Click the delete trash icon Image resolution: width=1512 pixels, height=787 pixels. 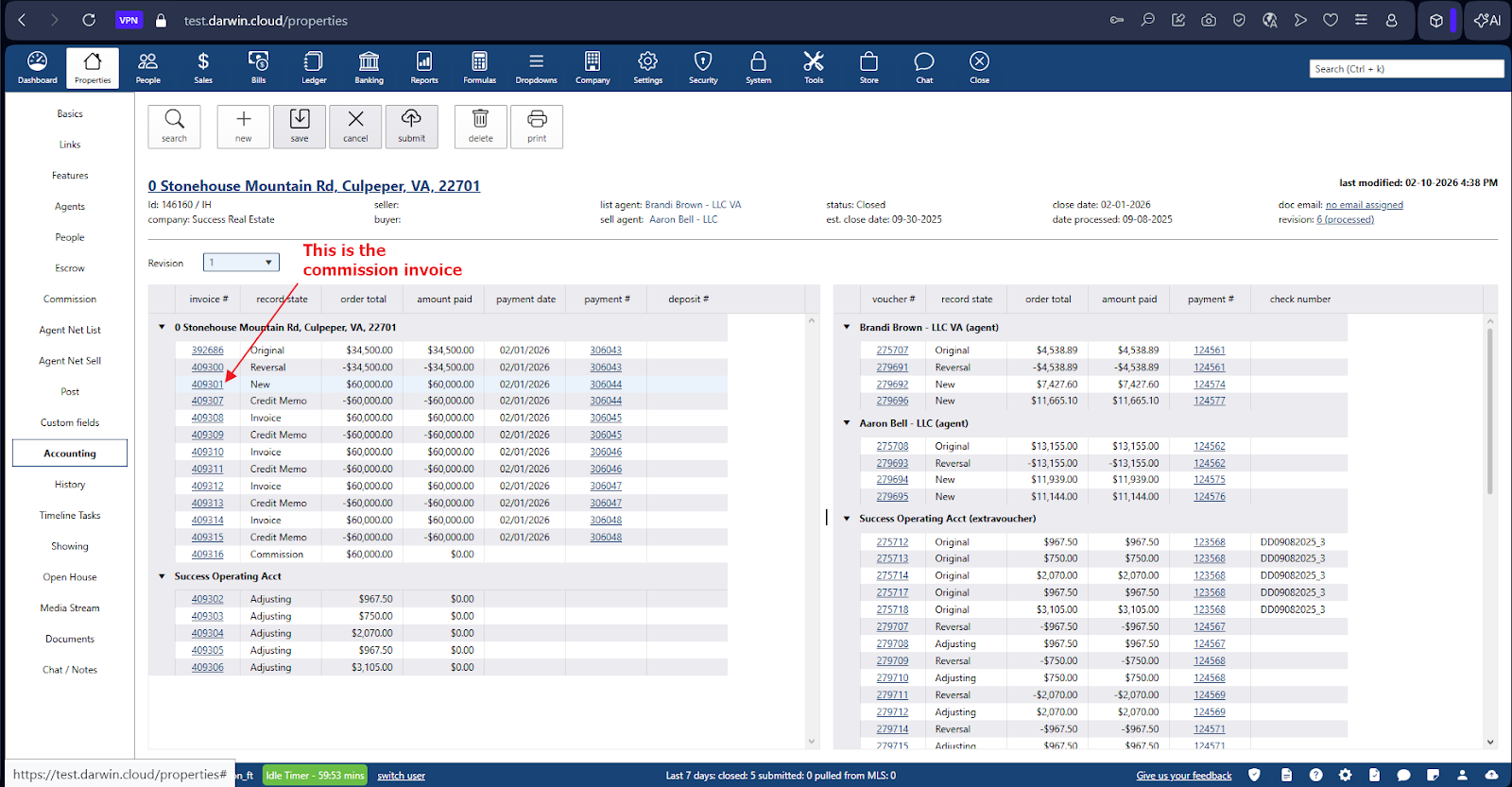pyautogui.click(x=480, y=126)
